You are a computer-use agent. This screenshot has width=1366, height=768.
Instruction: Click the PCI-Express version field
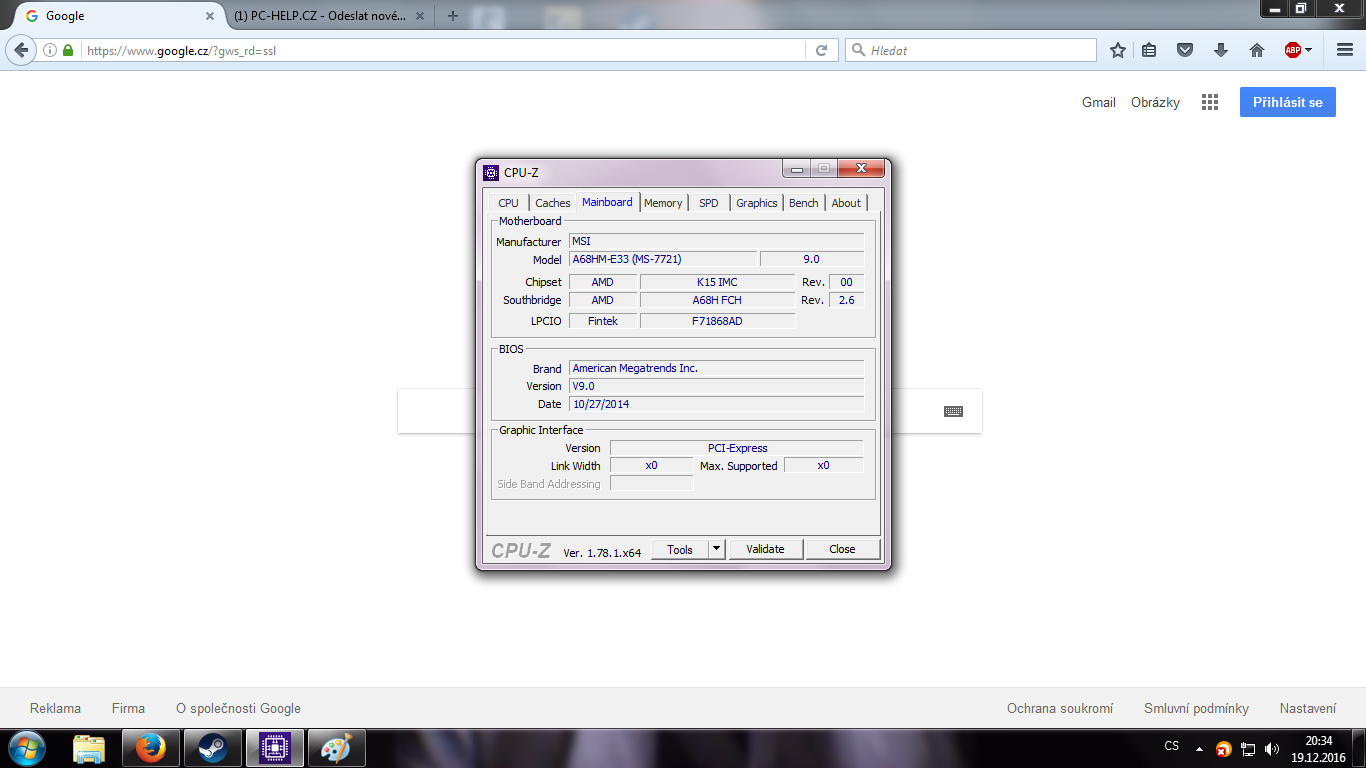pos(737,448)
